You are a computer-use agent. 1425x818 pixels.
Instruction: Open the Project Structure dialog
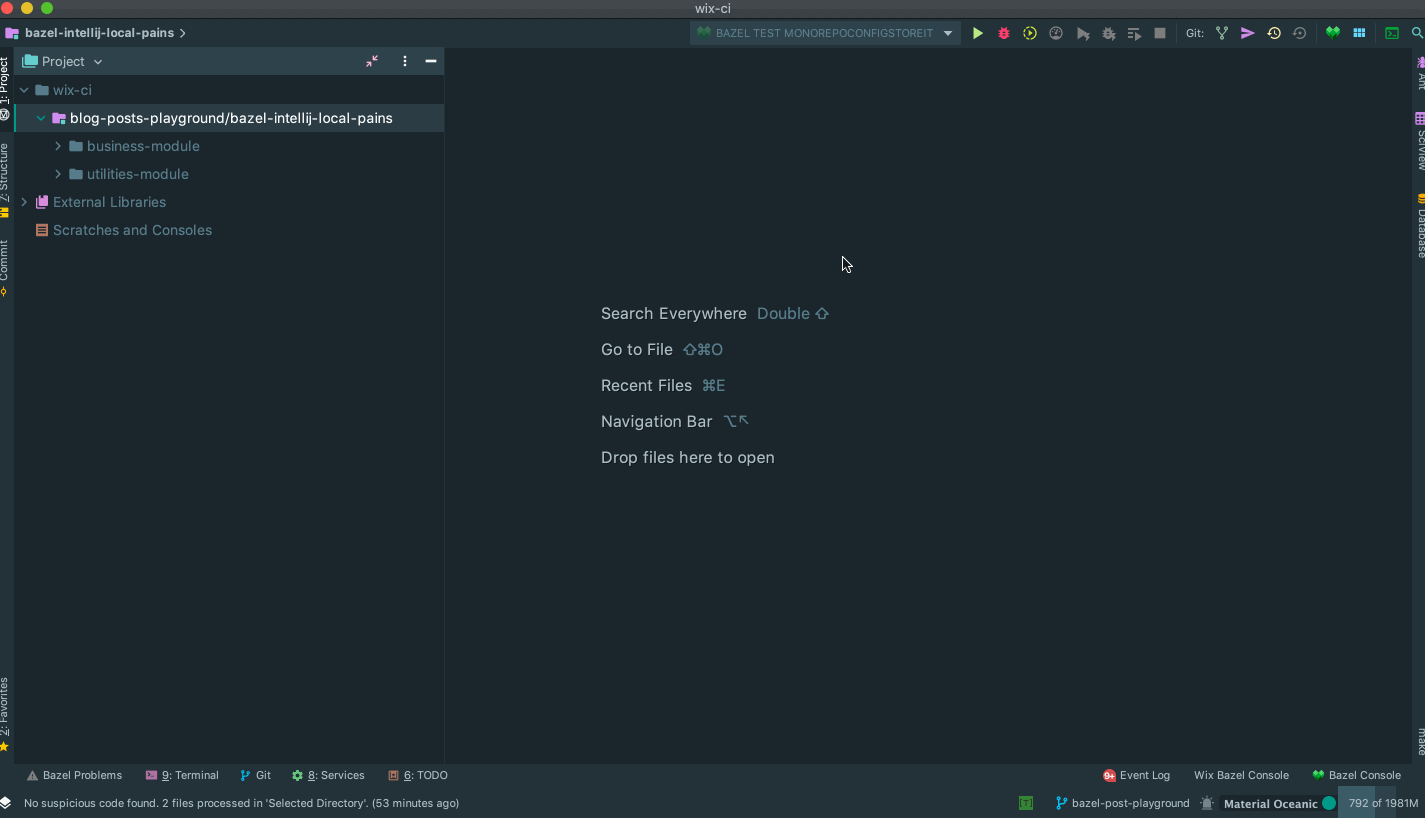click(x=1359, y=33)
